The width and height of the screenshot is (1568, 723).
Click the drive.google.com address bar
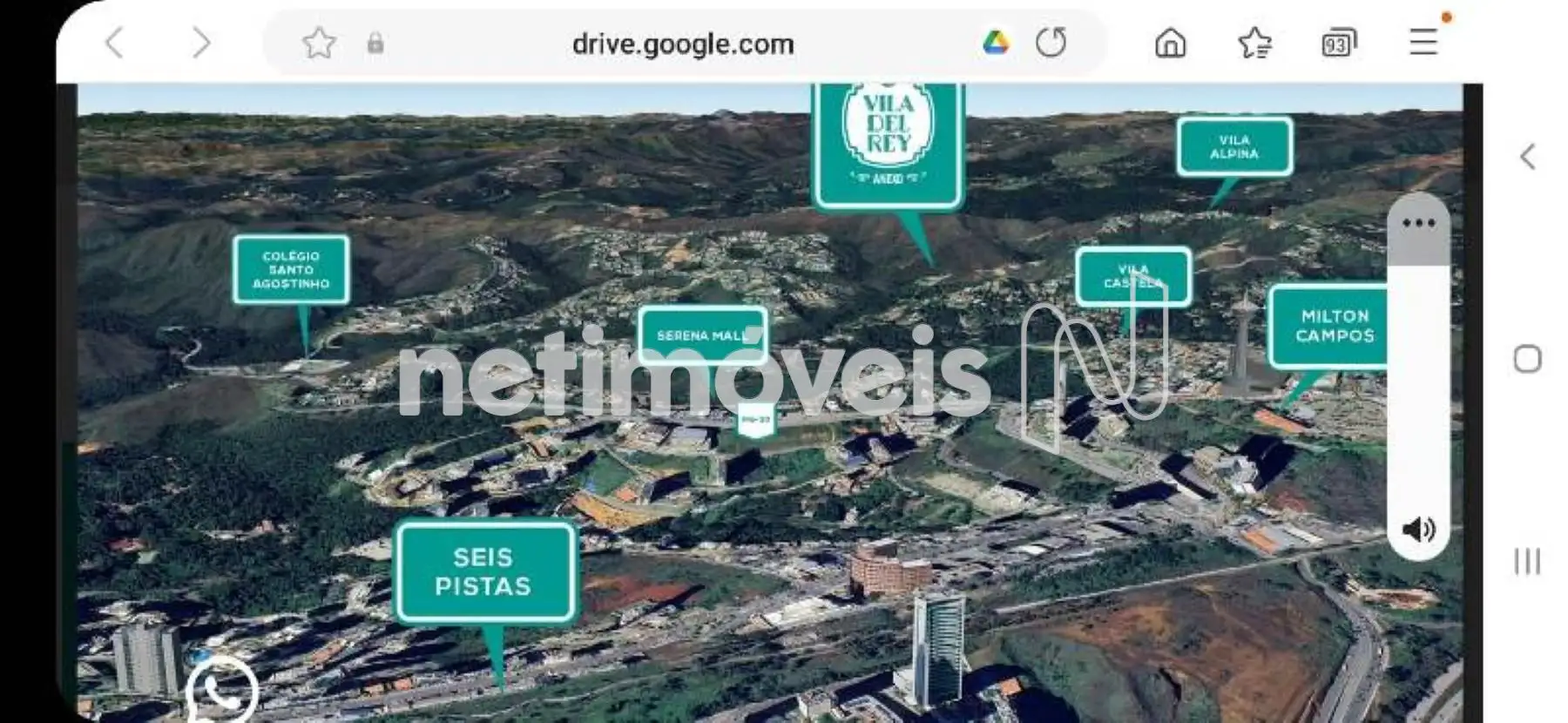683,44
